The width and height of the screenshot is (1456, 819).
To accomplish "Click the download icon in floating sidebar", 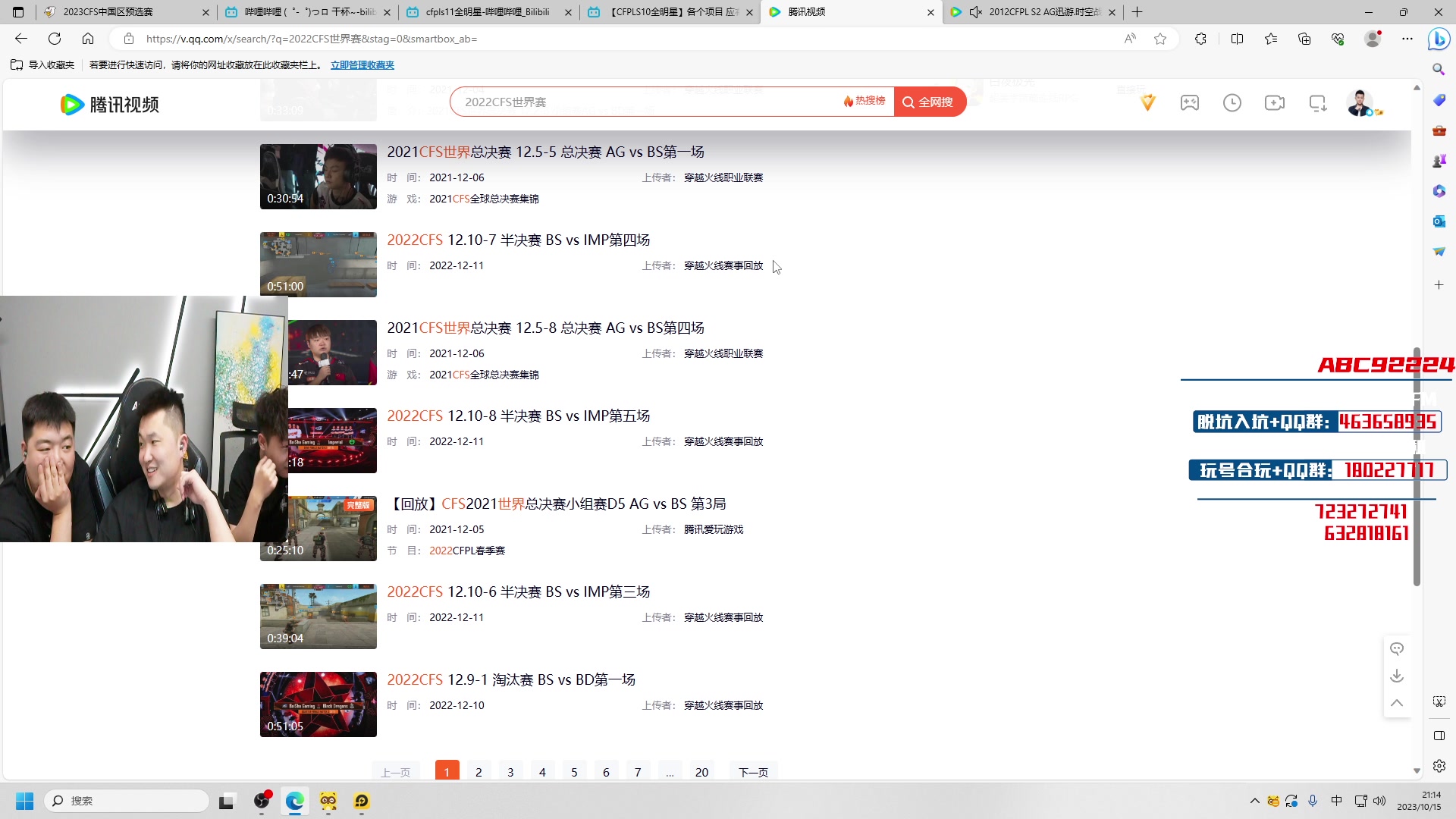I will tap(1397, 676).
